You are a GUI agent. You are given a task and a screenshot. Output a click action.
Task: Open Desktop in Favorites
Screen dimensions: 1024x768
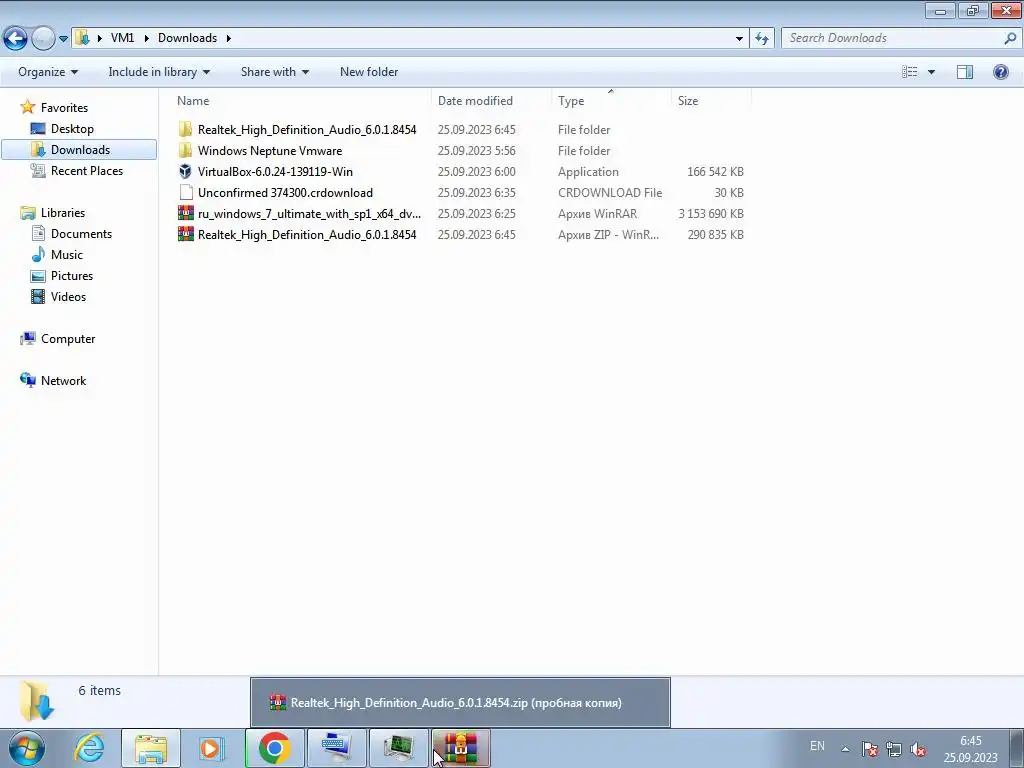pos(72,129)
